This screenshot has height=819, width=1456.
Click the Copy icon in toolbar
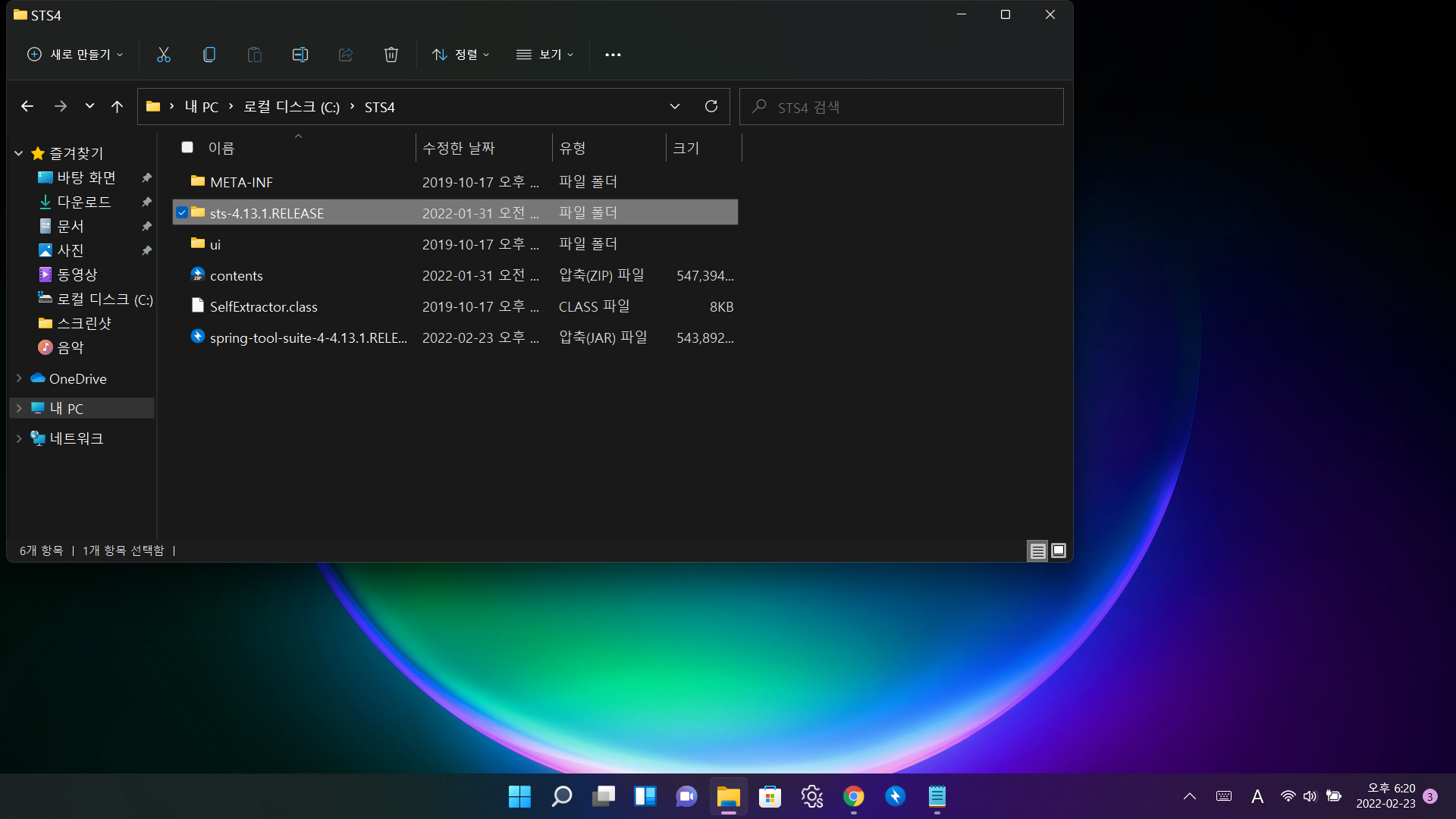209,55
